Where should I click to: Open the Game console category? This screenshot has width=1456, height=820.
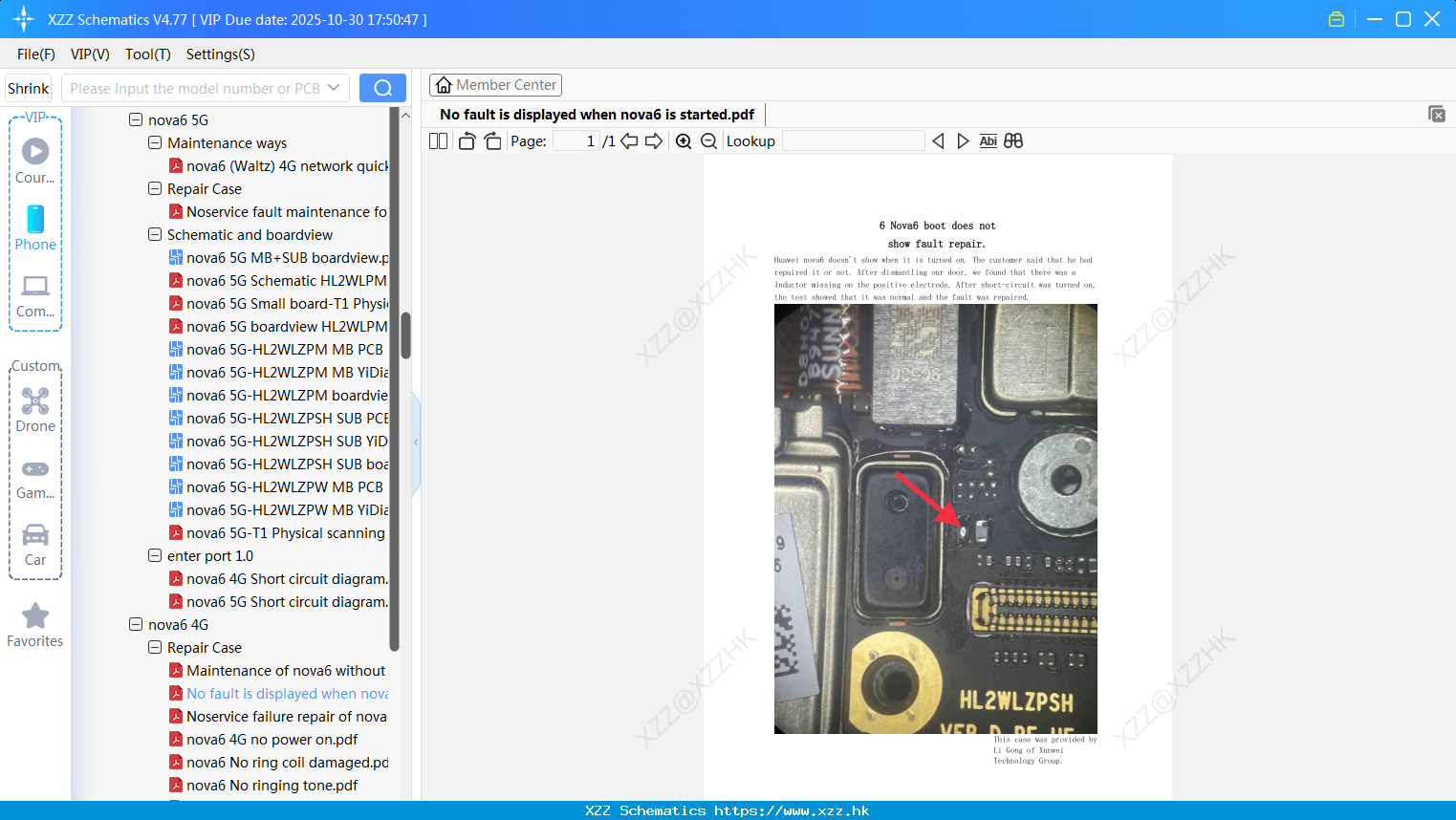(35, 478)
